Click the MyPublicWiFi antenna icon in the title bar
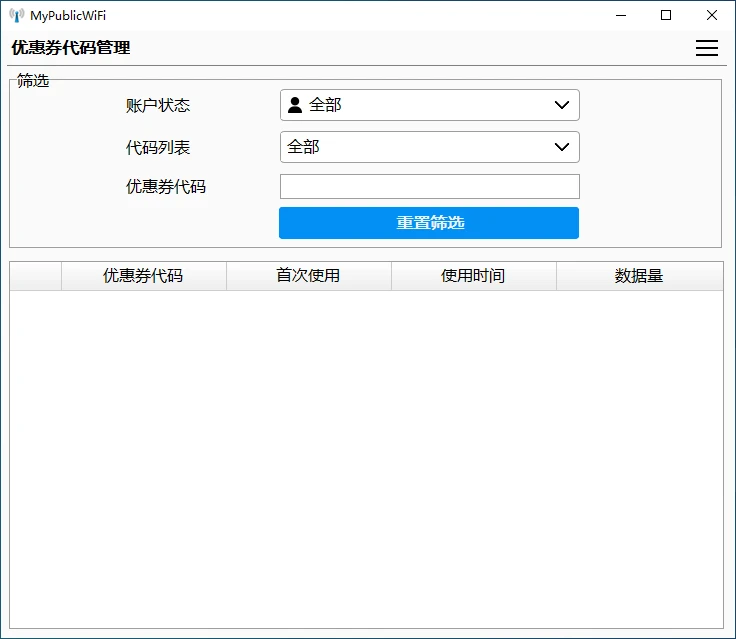This screenshot has height=639, width=736. click(x=17, y=15)
